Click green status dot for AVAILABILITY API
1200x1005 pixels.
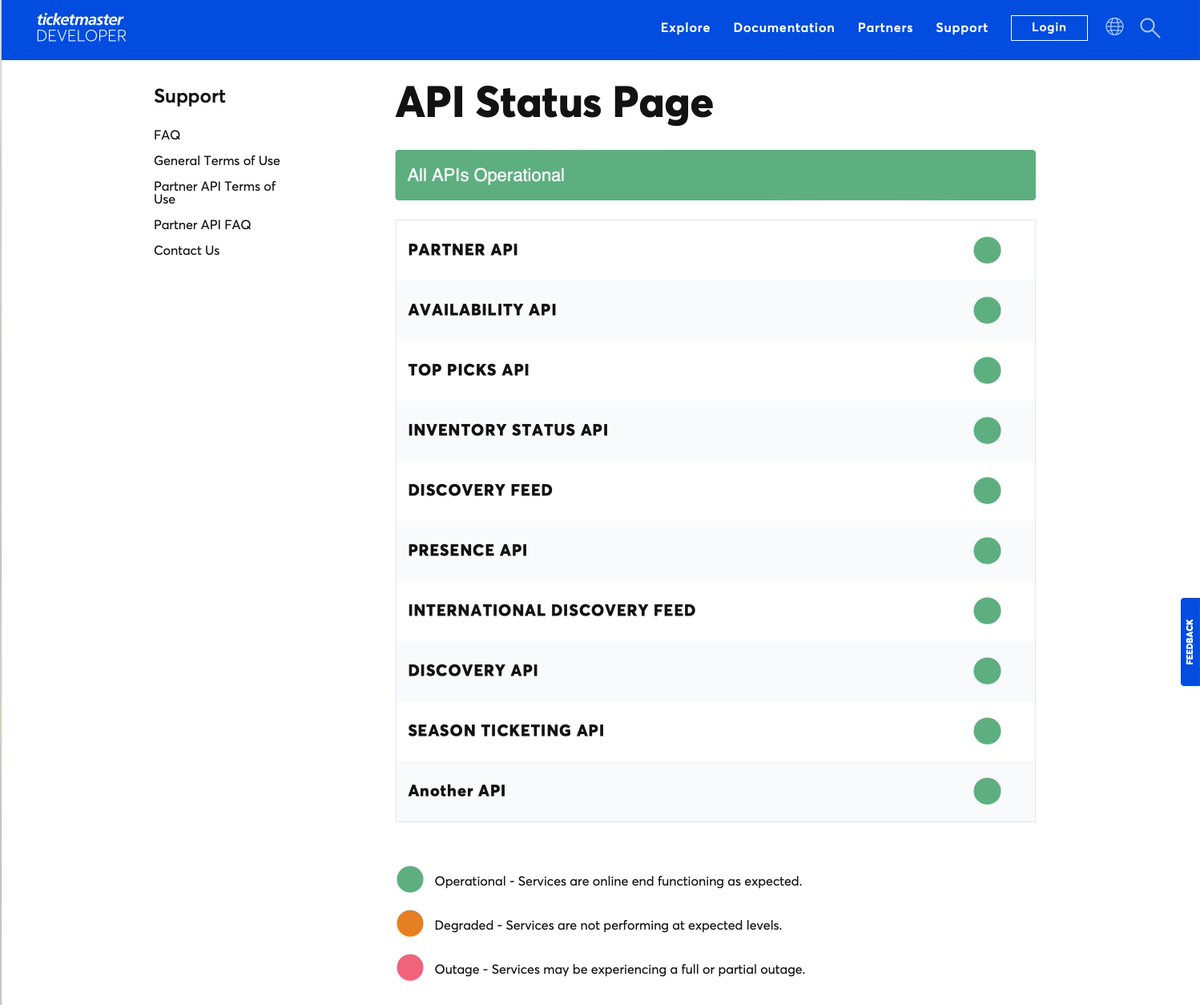coord(987,310)
